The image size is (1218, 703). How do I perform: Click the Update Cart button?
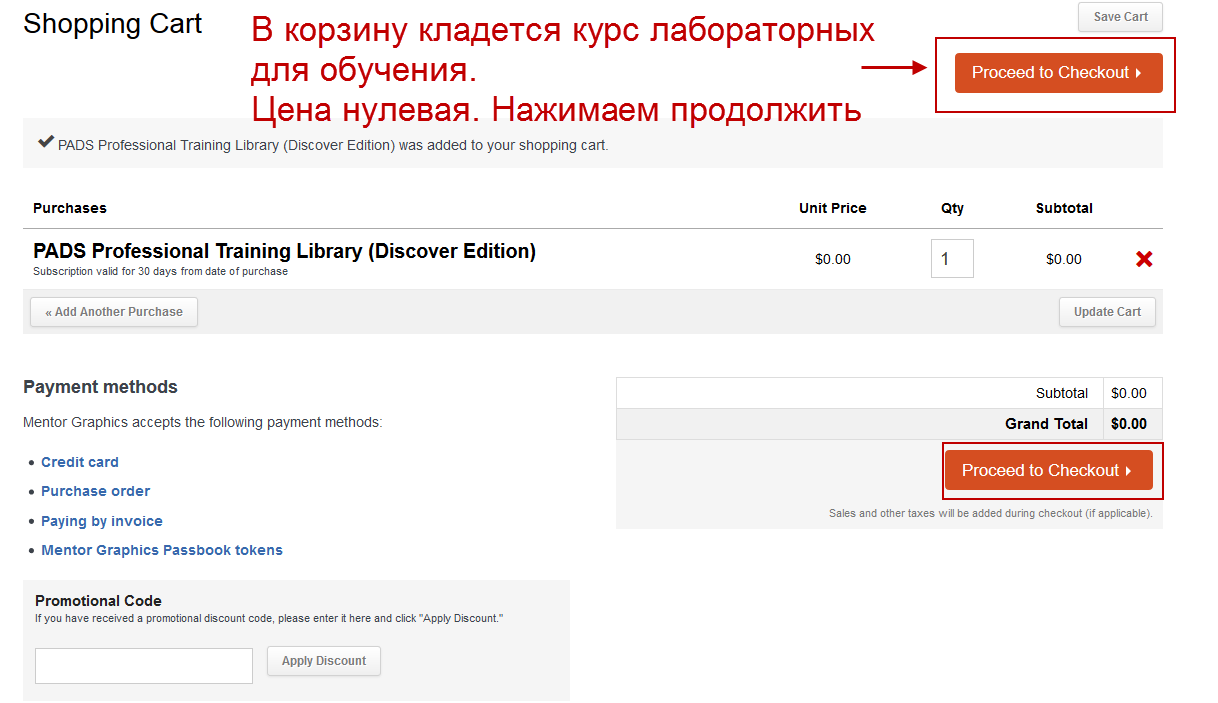[1107, 312]
